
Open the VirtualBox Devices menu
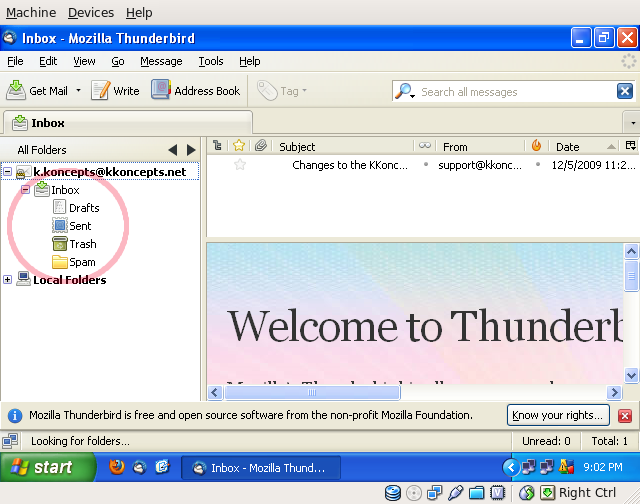click(x=91, y=13)
